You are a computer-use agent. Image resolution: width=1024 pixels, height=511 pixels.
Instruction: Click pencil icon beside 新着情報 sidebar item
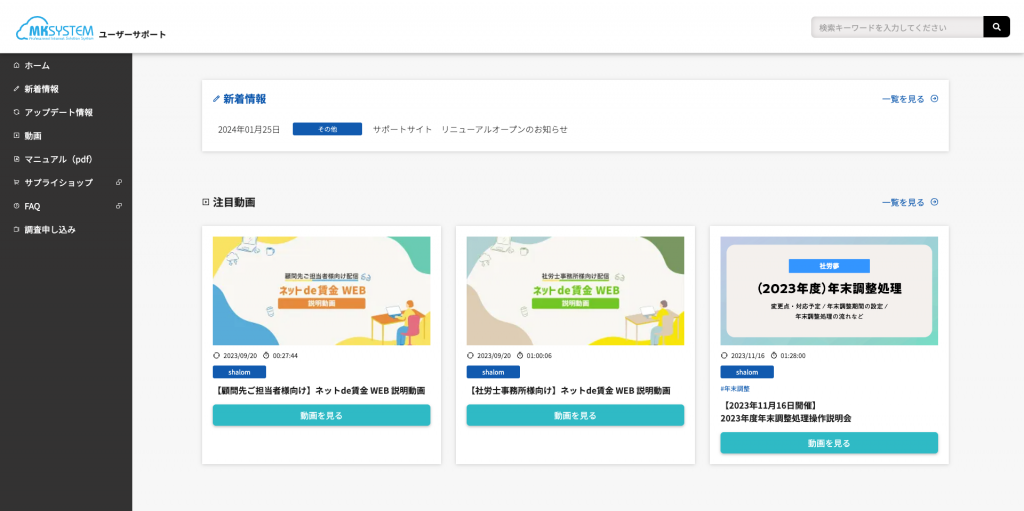point(16,88)
